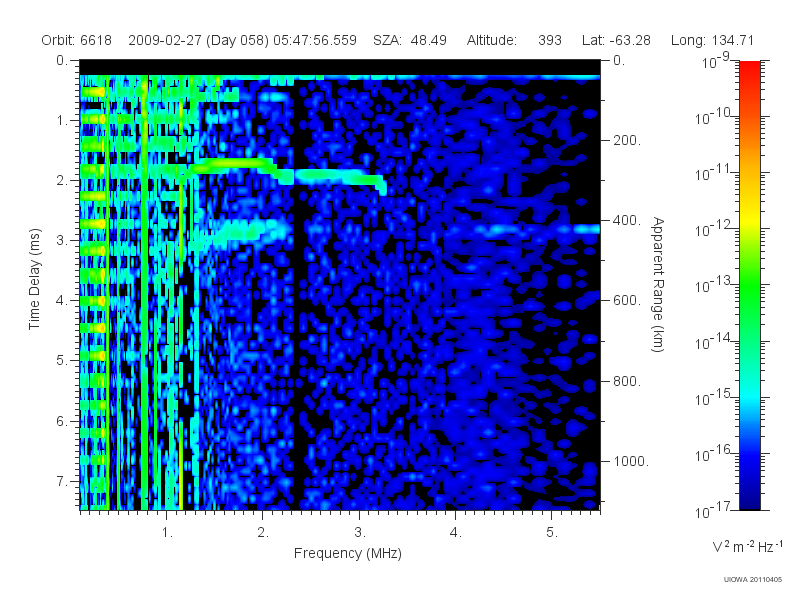This screenshot has height=600, width=800.
Task: Click the Orbit: 6618 header label
Action: pyautogui.click(x=77, y=40)
